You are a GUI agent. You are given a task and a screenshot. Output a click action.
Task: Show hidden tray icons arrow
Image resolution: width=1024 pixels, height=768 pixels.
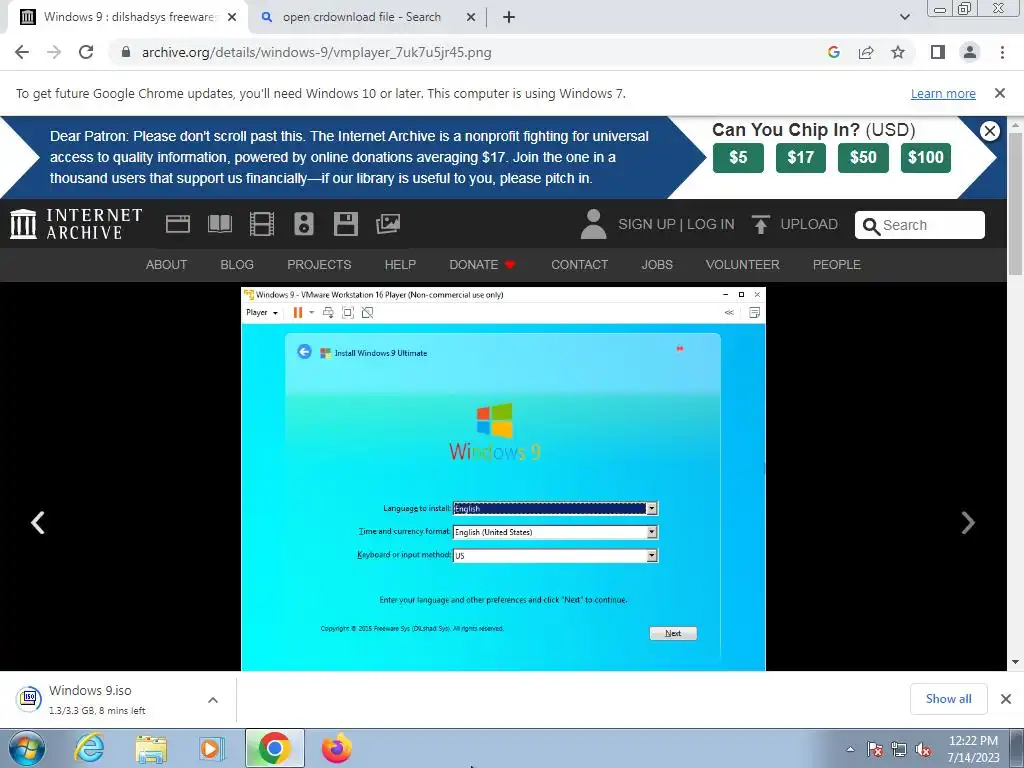tap(850, 749)
